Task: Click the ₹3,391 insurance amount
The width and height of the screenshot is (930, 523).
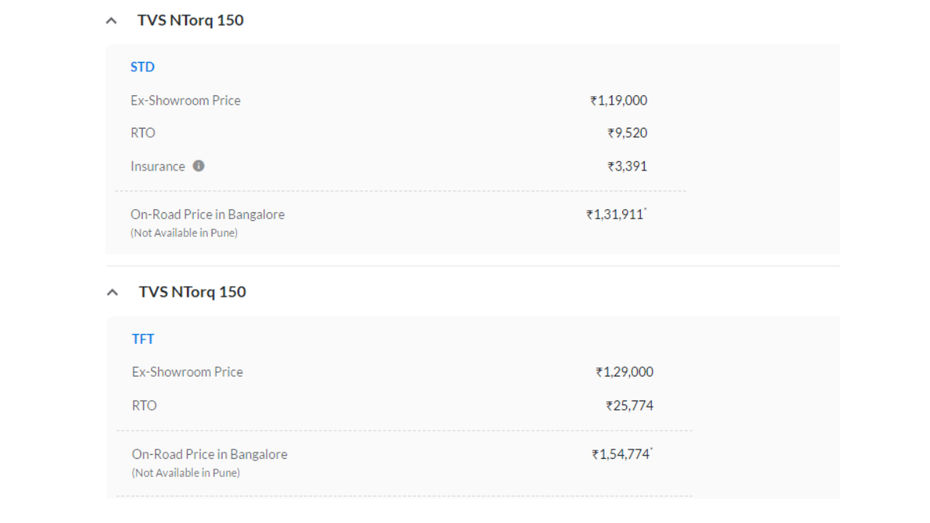Action: point(627,166)
